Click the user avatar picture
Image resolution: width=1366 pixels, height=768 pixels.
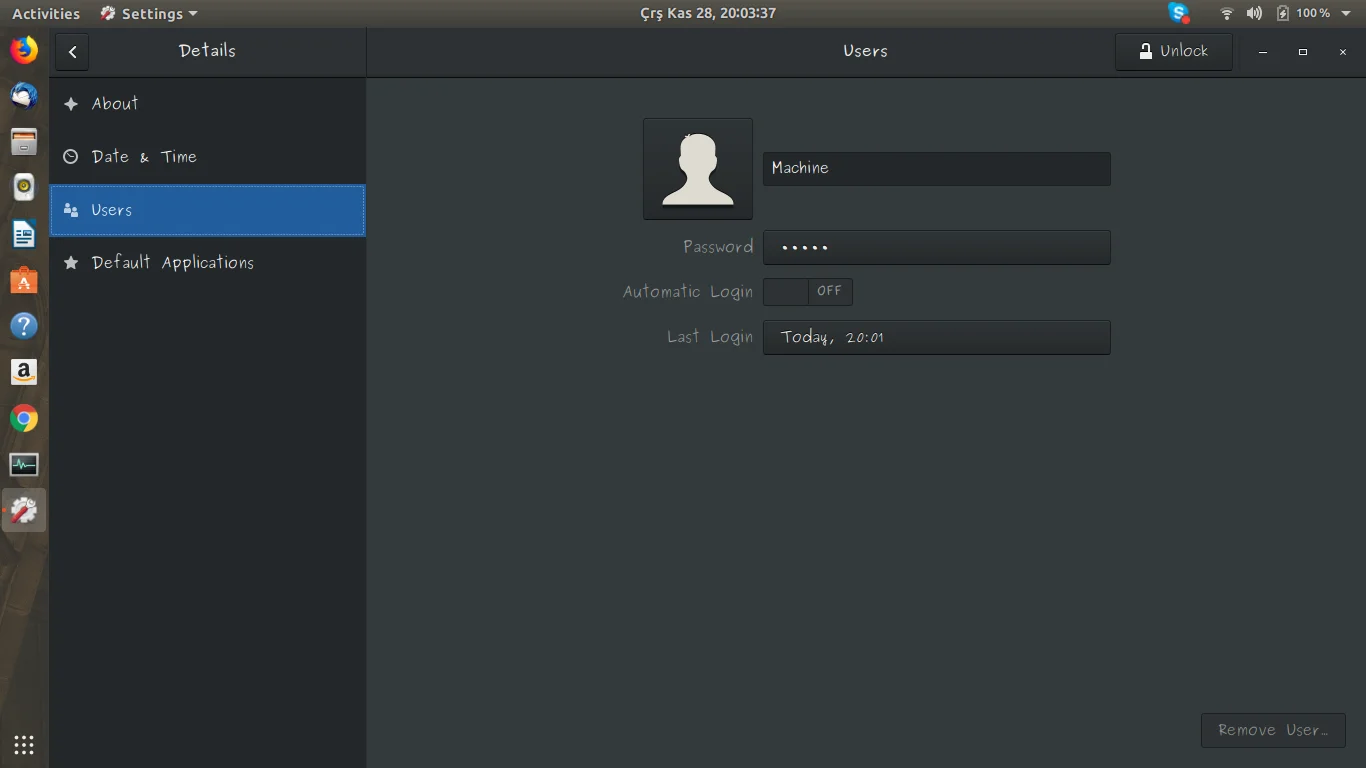[697, 169]
